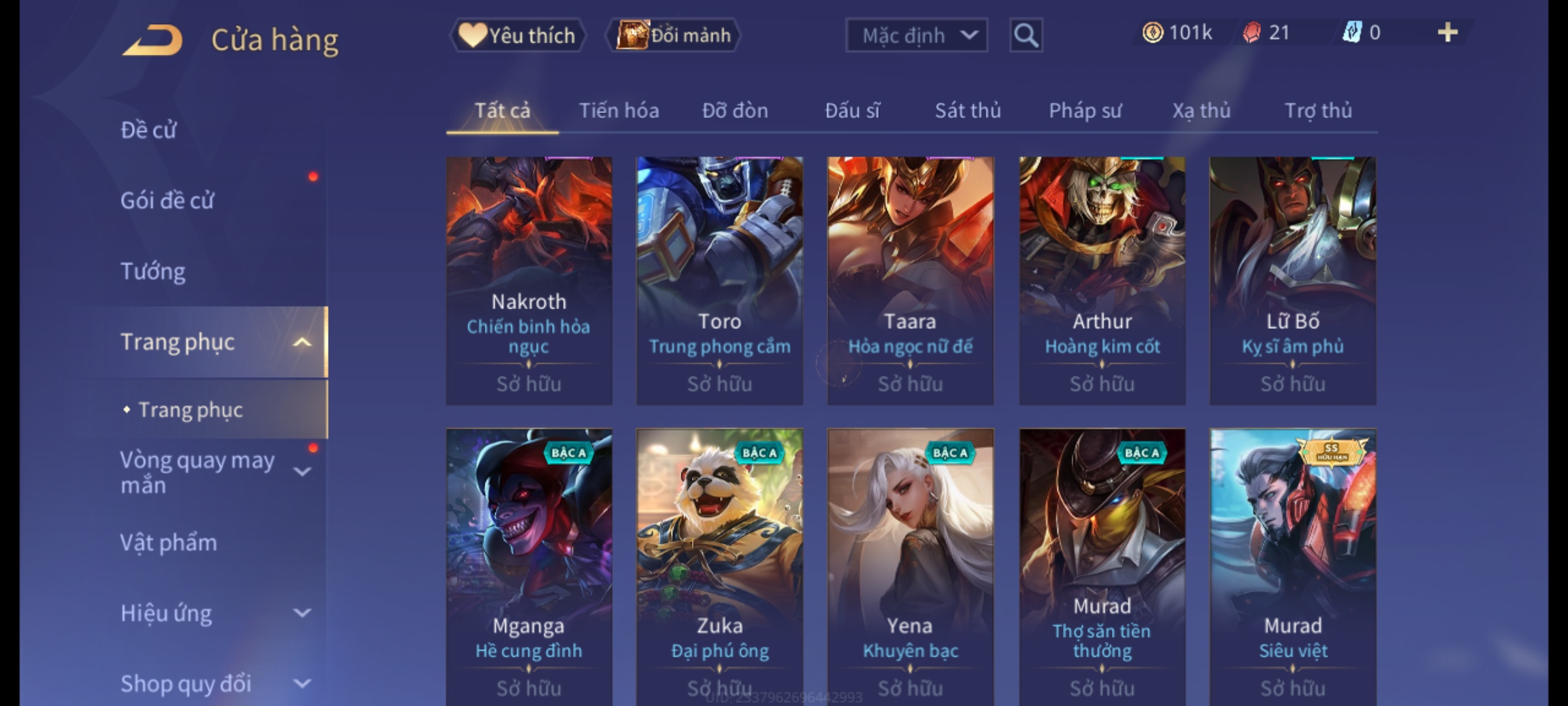Expand Vòng quay may mắn section
Screen dimensions: 1568x706
click(x=302, y=472)
